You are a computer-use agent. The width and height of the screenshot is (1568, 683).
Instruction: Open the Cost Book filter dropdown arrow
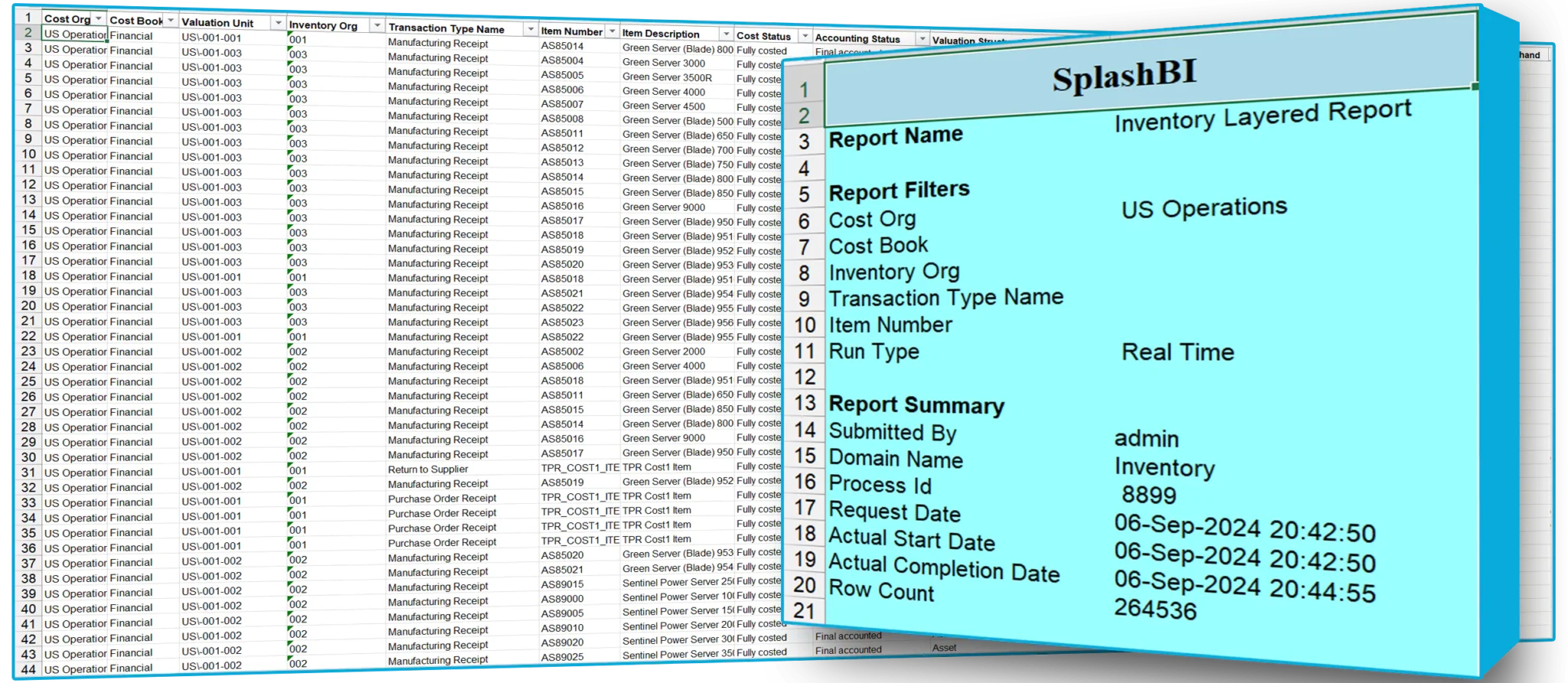click(171, 21)
